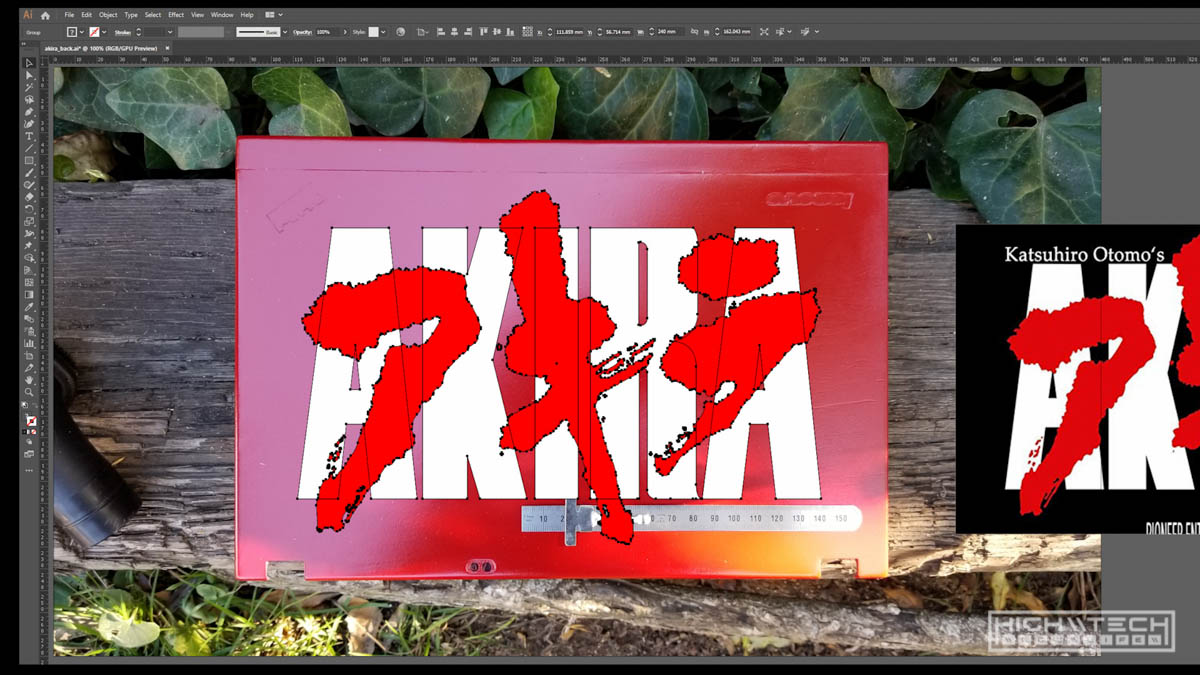1200x675 pixels.
Task: Open the Edit menu
Action: pyautogui.click(x=87, y=15)
